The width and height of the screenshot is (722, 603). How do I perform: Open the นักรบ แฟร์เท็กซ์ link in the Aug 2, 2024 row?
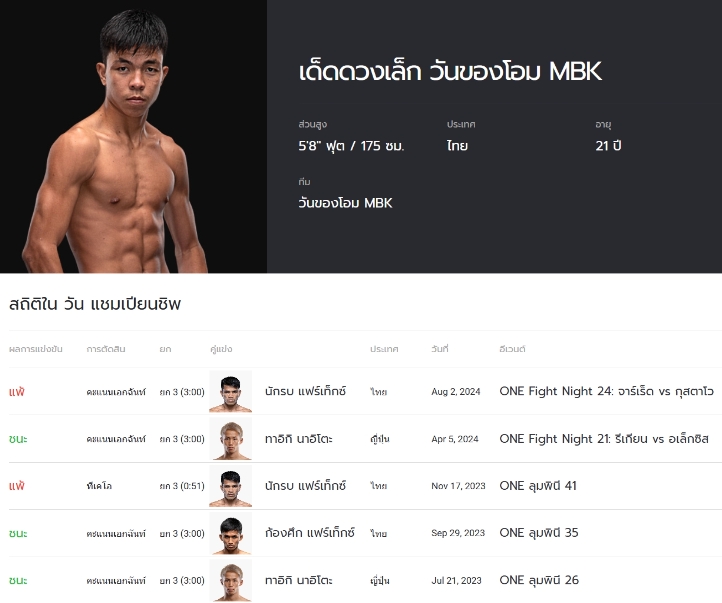(x=305, y=391)
